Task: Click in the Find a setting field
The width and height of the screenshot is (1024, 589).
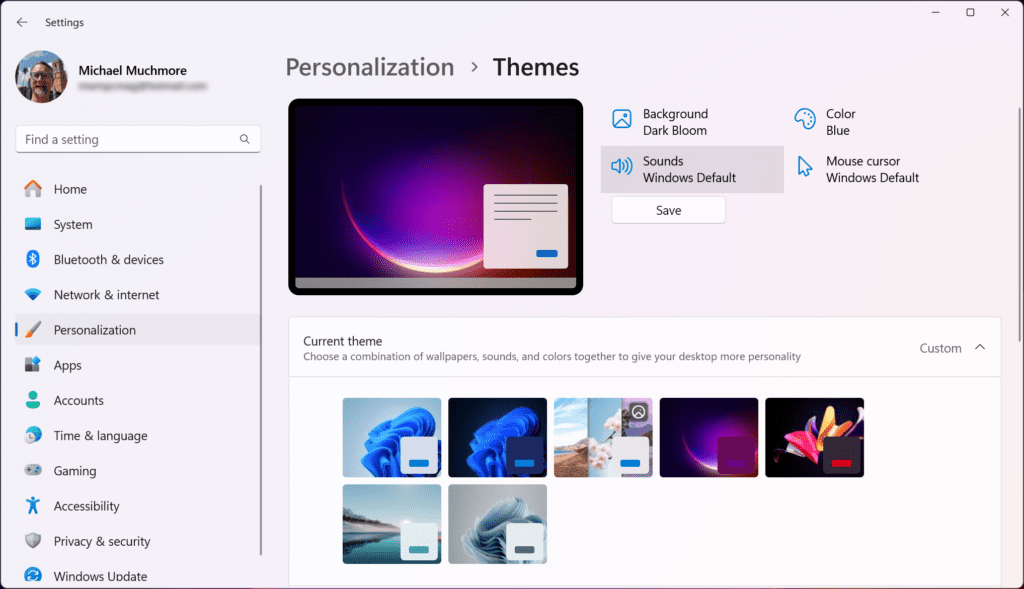Action: coord(138,139)
